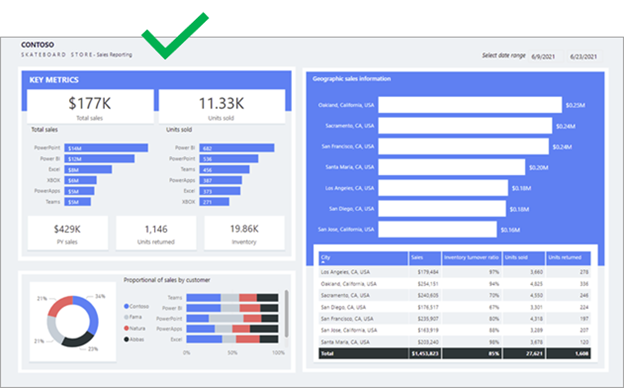Click "Sacramento, CA, USA" table row city
Viewport: 624px width, 388px height.
point(345,295)
